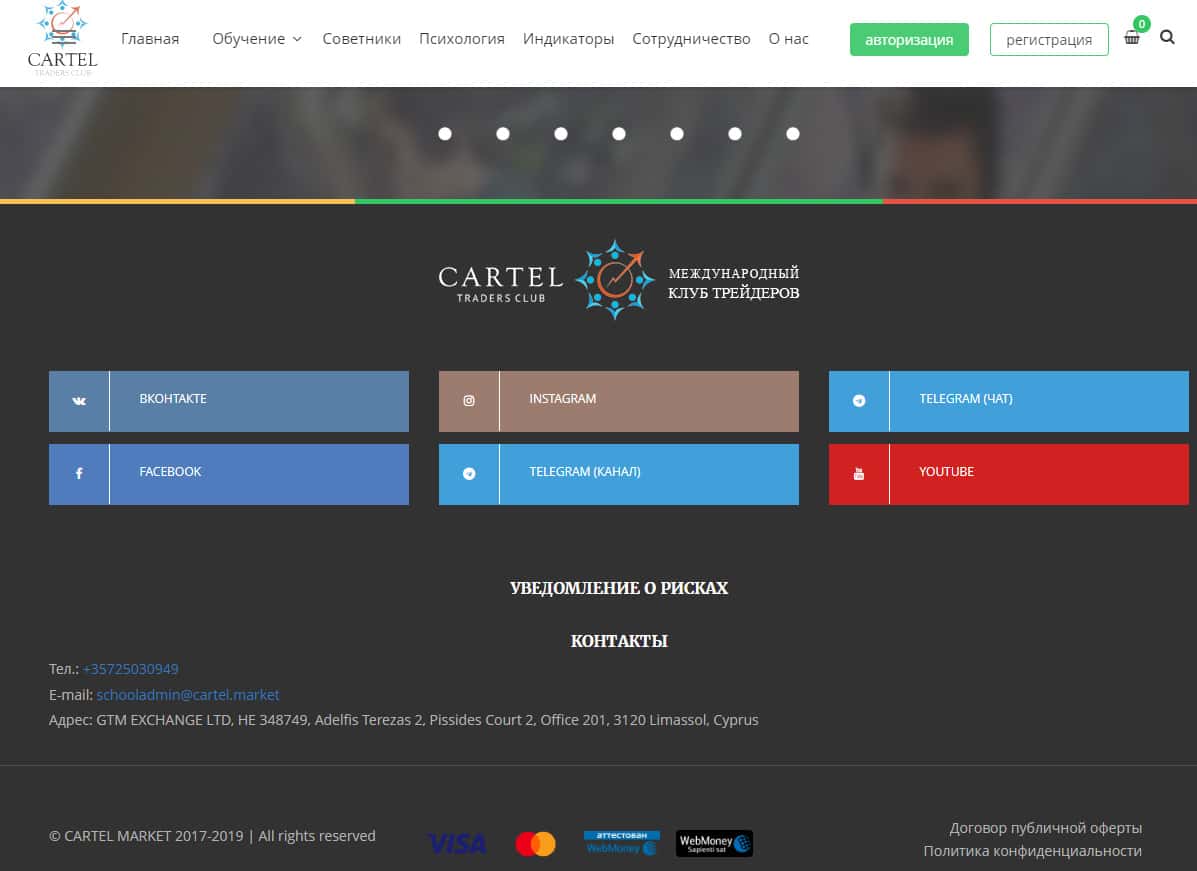The height and width of the screenshot is (871, 1197).
Task: Expand the Обучение dropdown menu
Action: tap(256, 39)
